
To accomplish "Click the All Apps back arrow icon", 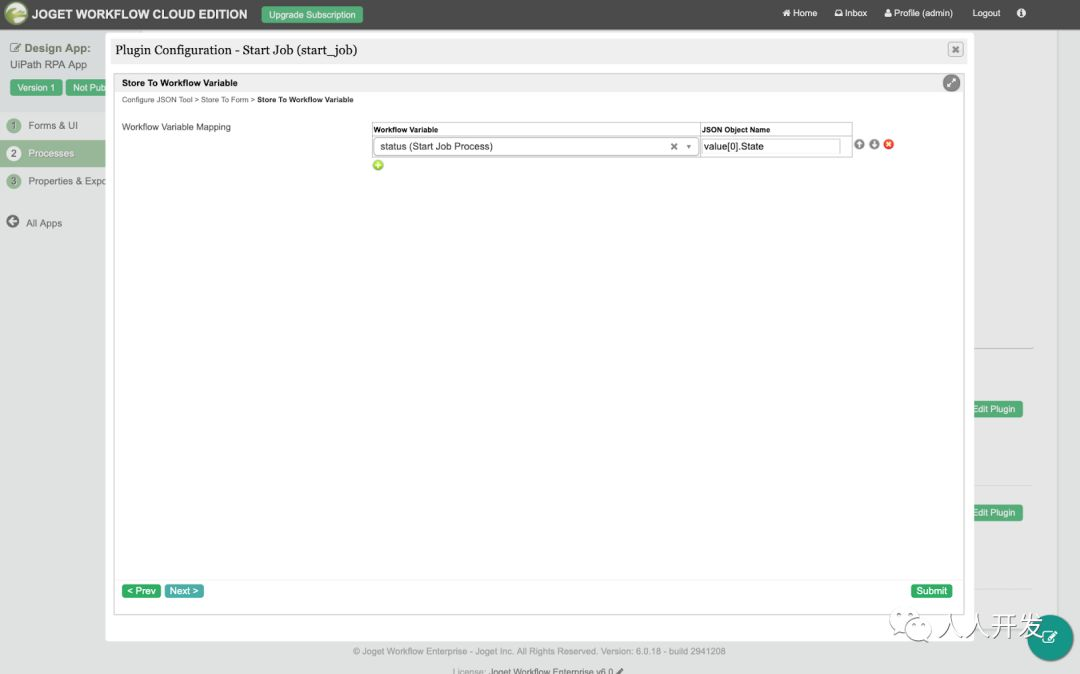I will (12, 222).
